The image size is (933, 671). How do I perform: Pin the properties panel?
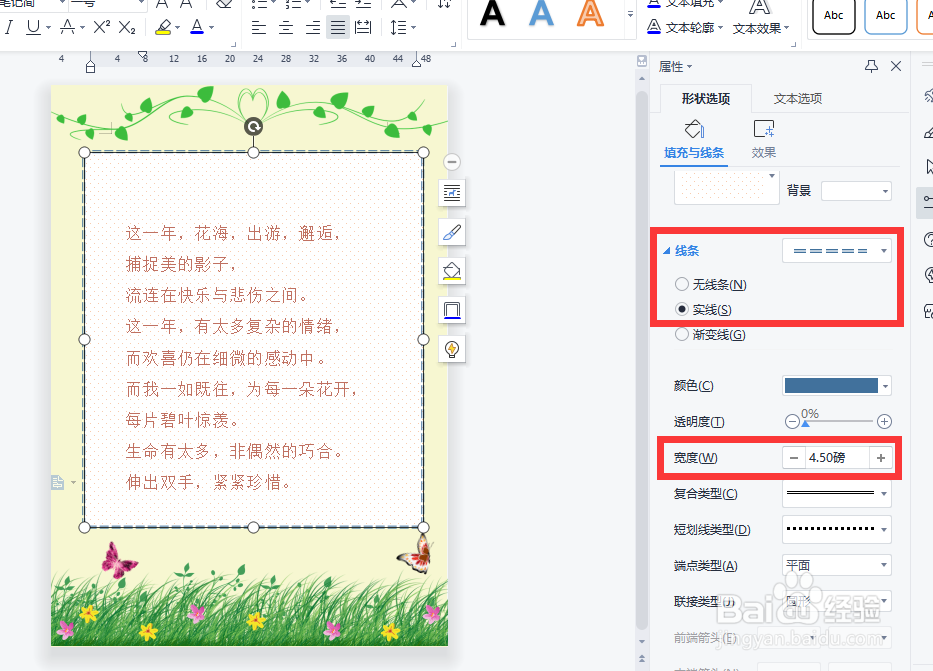[x=871, y=66]
